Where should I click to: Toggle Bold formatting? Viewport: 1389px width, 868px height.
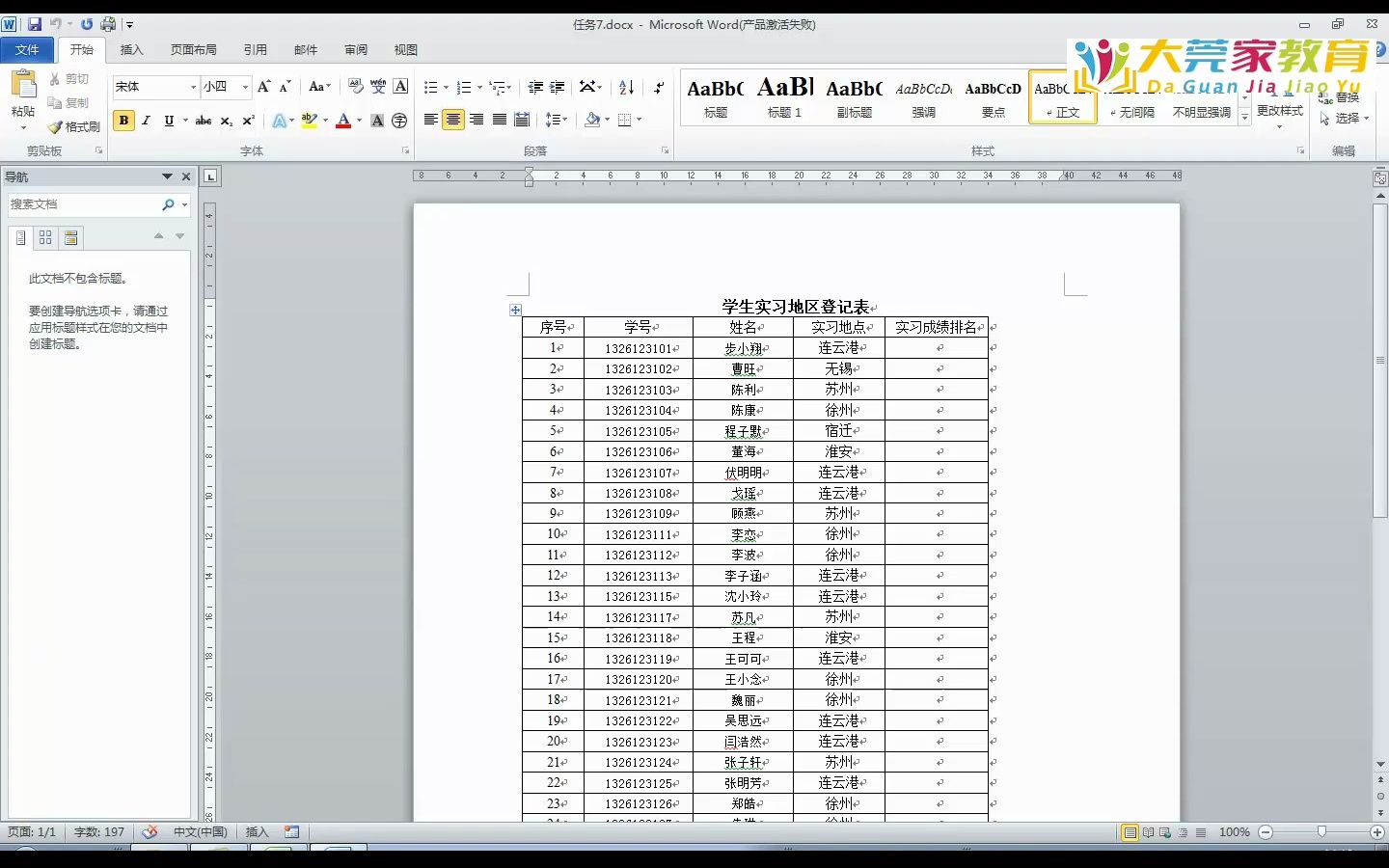pos(123,120)
